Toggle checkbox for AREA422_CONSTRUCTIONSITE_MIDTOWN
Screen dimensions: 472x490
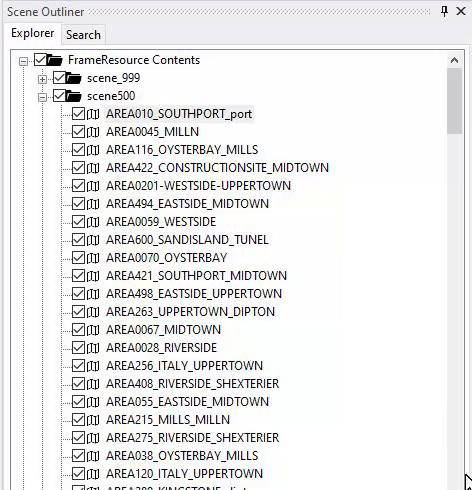coord(78,168)
